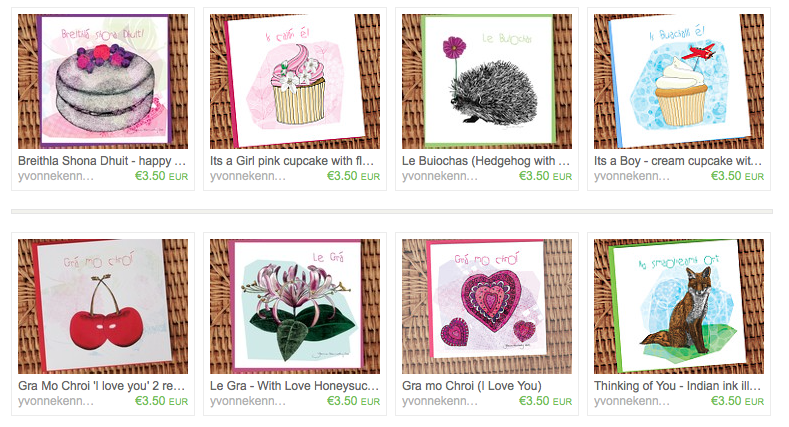Click the Le Buiochas Hedgehog listing title

click(x=486, y=161)
